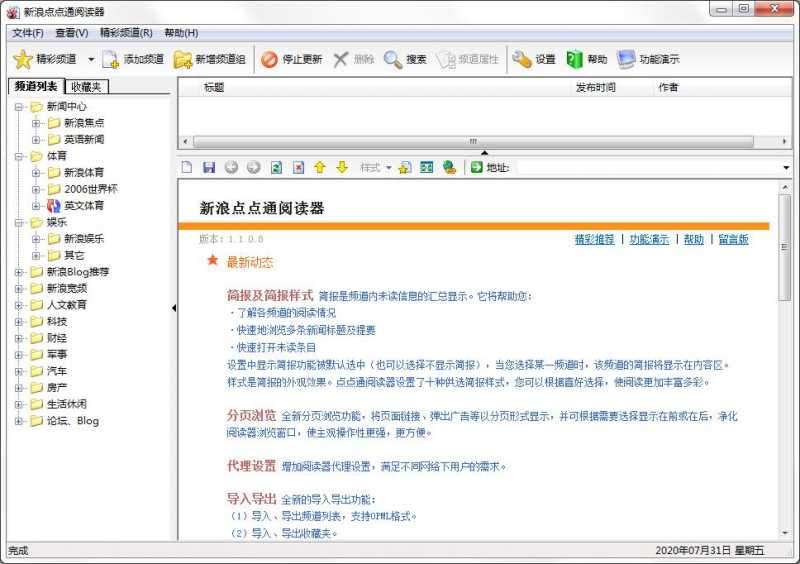800x564 pixels.
Task: Click the save floppy disk icon
Action: pyautogui.click(x=209, y=167)
